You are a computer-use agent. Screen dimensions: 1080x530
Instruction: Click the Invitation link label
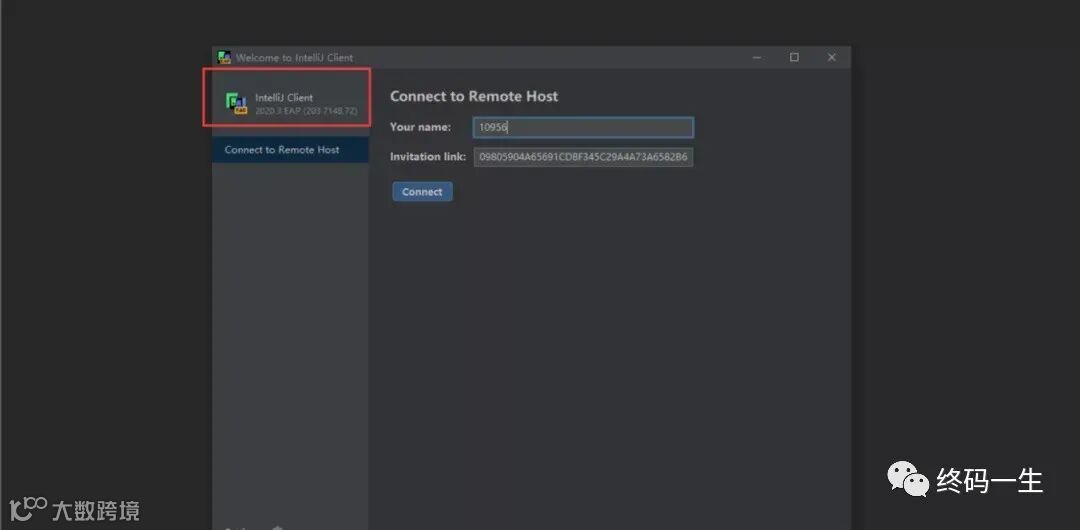(428, 156)
